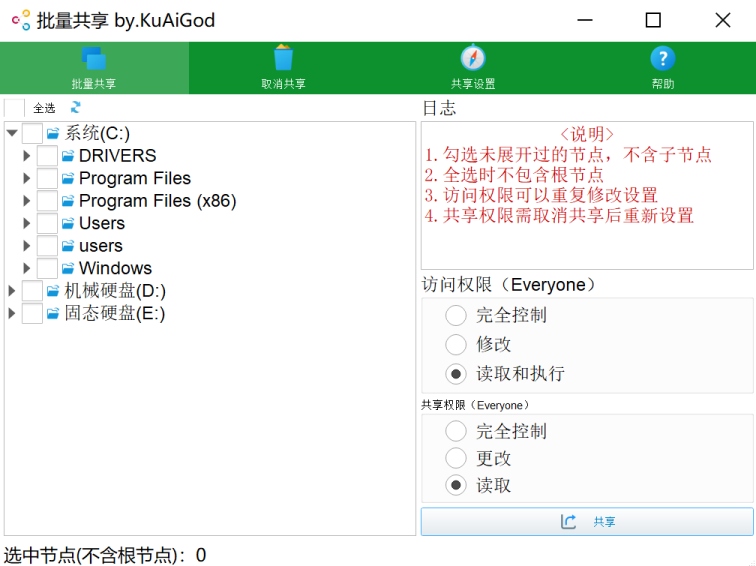
Task: Click the app logo in title bar
Action: click(x=21, y=20)
